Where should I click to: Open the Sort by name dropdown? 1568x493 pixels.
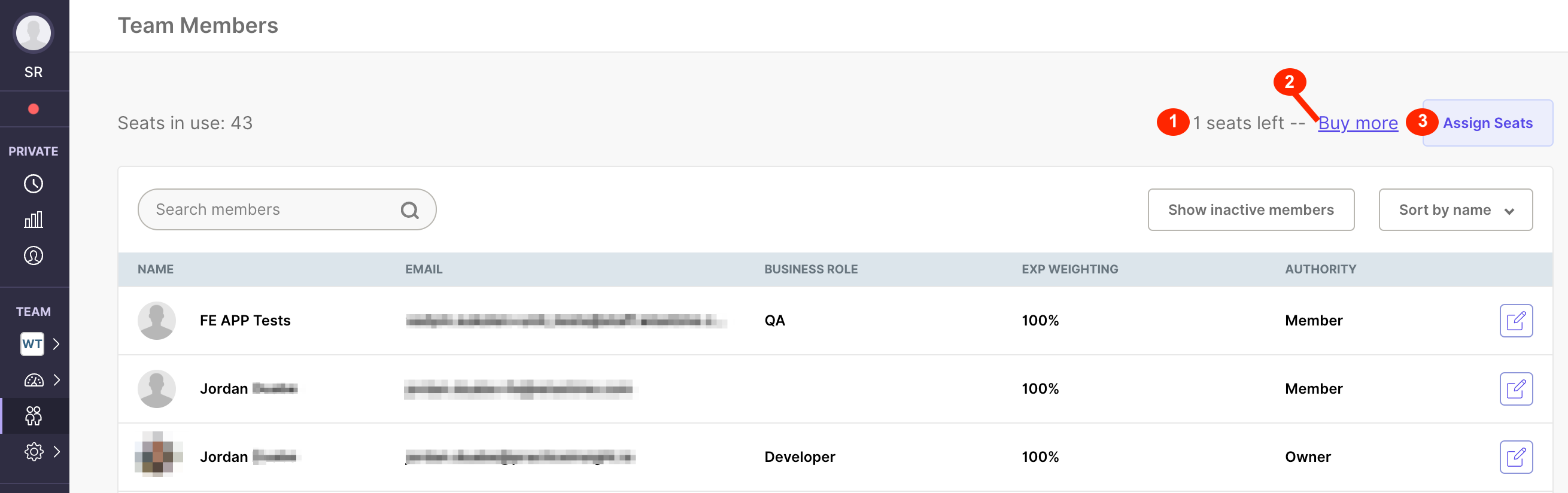click(x=1455, y=209)
